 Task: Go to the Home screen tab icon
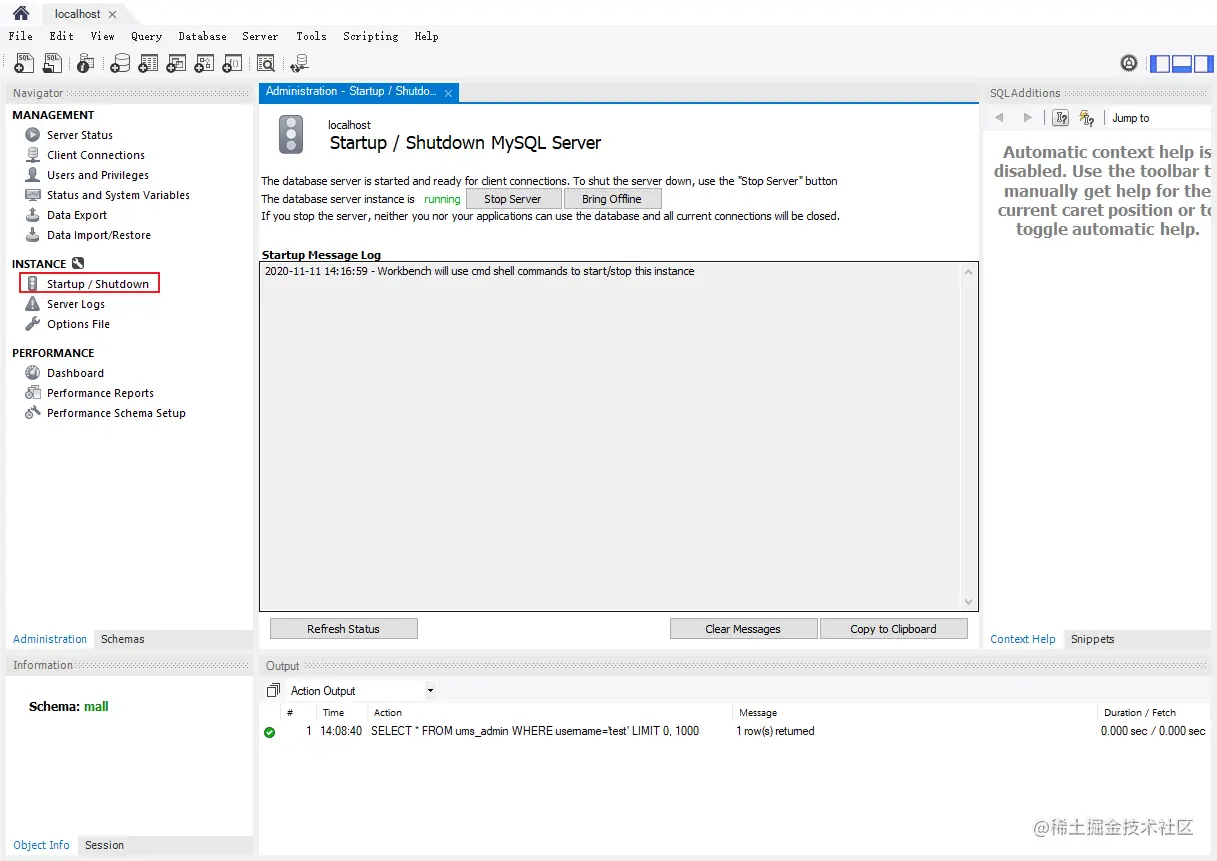[20, 14]
